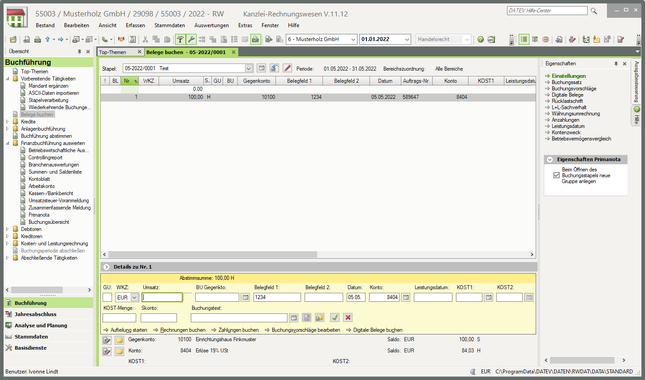Collapse the Details zu Nr. 1 section
The width and height of the screenshot is (645, 380).
coord(106,267)
